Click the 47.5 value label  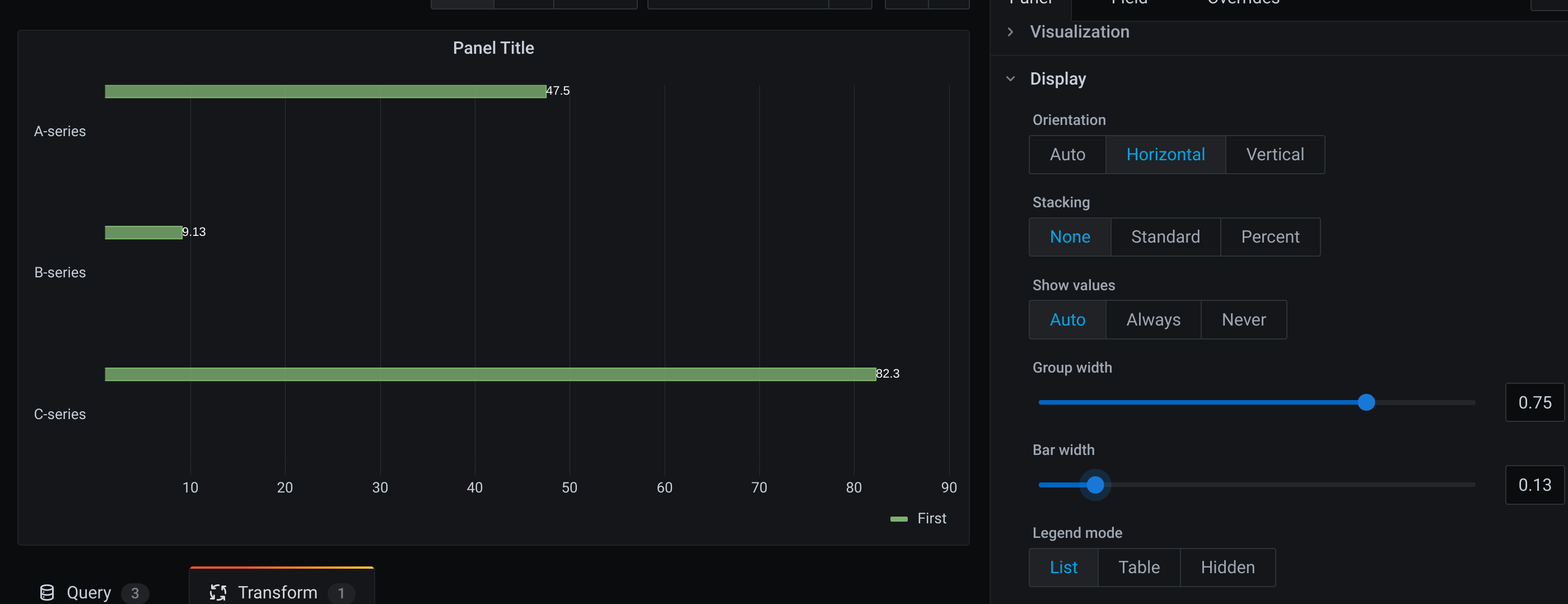[558, 91]
